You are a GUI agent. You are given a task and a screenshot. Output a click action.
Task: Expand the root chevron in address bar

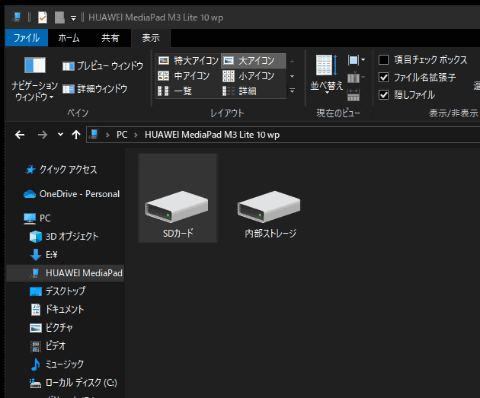click(x=107, y=135)
